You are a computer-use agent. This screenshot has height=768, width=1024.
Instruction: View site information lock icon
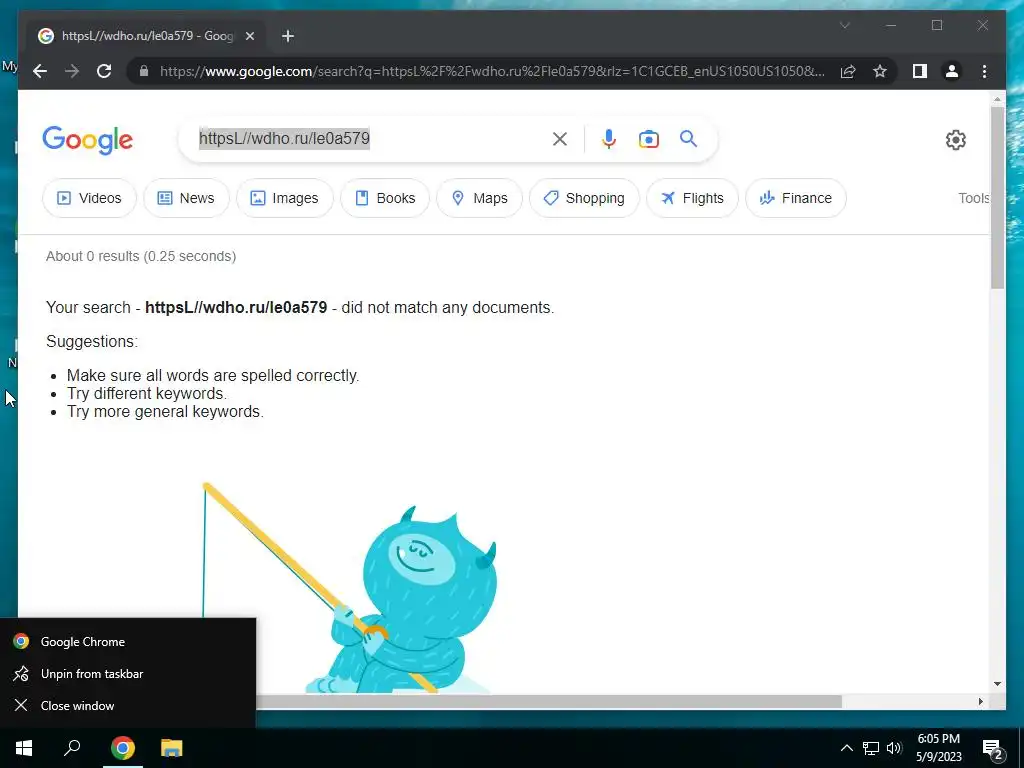[x=144, y=71]
